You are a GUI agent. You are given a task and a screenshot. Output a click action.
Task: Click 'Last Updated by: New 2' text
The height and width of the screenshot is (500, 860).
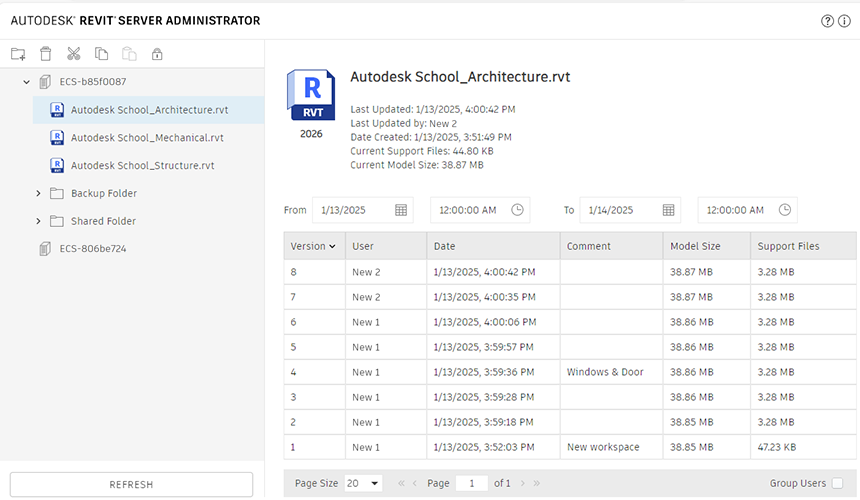click(404, 123)
